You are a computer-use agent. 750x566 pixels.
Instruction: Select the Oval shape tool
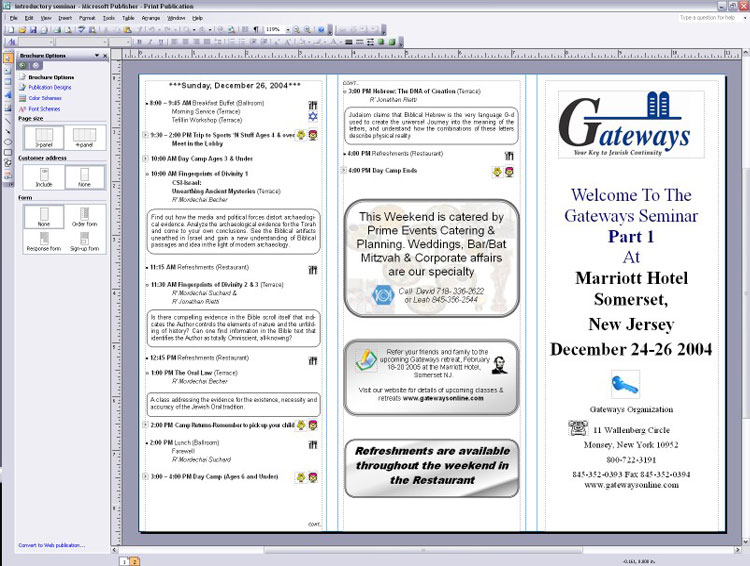click(8, 142)
